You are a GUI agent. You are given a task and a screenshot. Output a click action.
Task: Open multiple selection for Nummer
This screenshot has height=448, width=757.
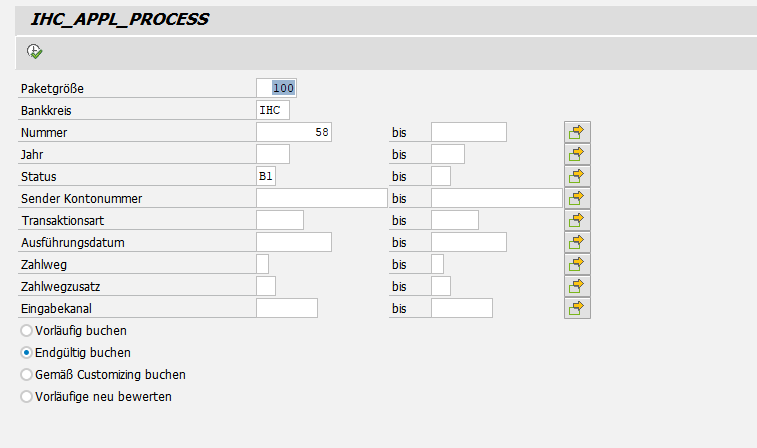577,132
